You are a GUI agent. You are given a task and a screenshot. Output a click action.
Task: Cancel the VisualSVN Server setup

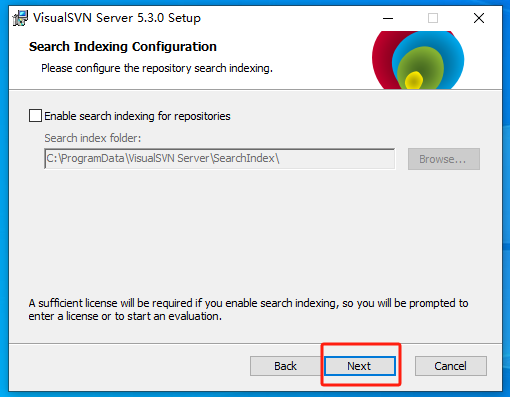(450, 366)
